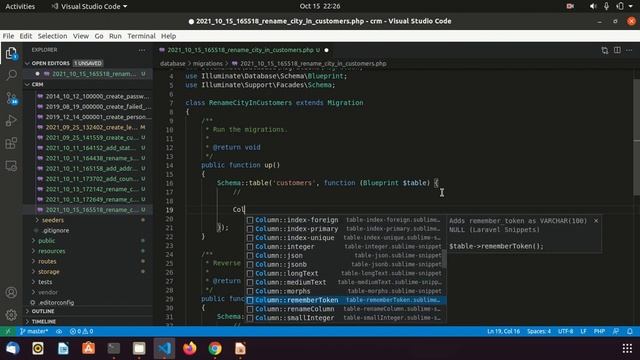Open the Selection menu
Image resolution: width=640 pixels, height=360 pixels.
(x=52, y=36)
